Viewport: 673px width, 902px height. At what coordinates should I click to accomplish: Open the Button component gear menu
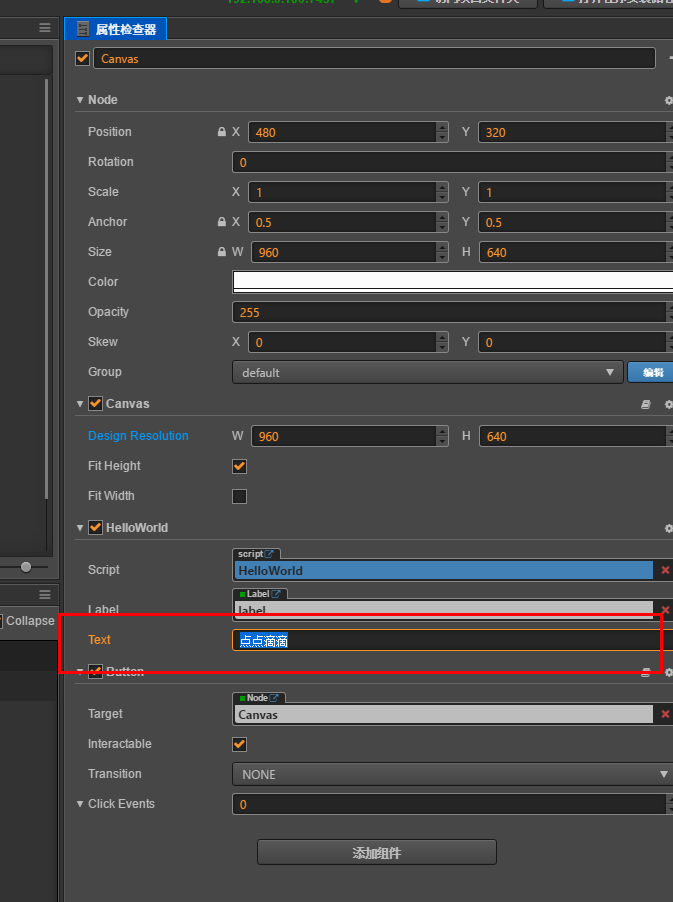pos(668,672)
